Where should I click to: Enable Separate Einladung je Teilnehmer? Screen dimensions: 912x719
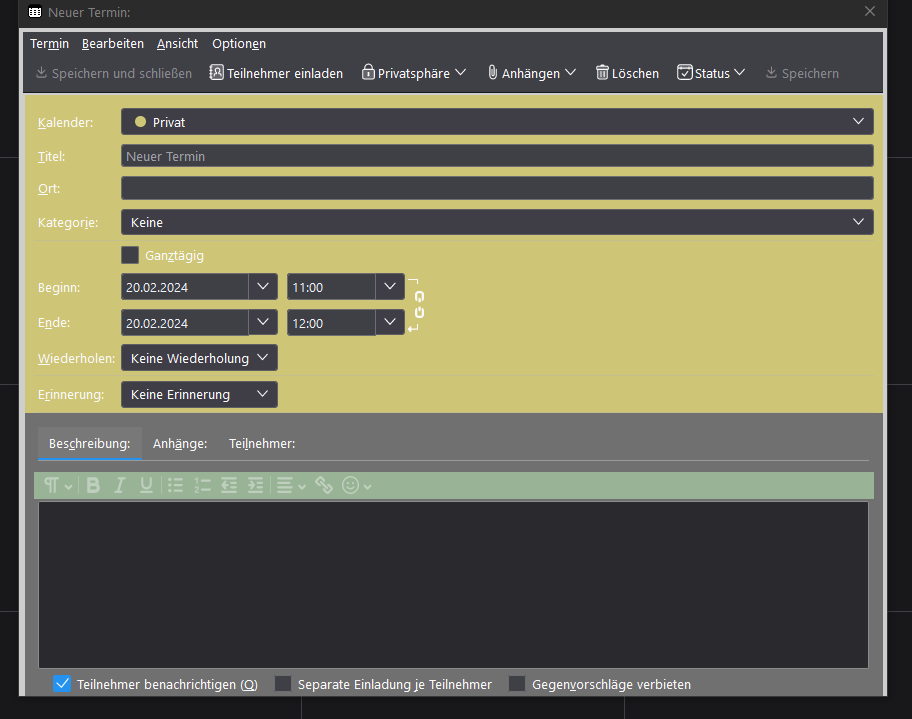coord(283,684)
